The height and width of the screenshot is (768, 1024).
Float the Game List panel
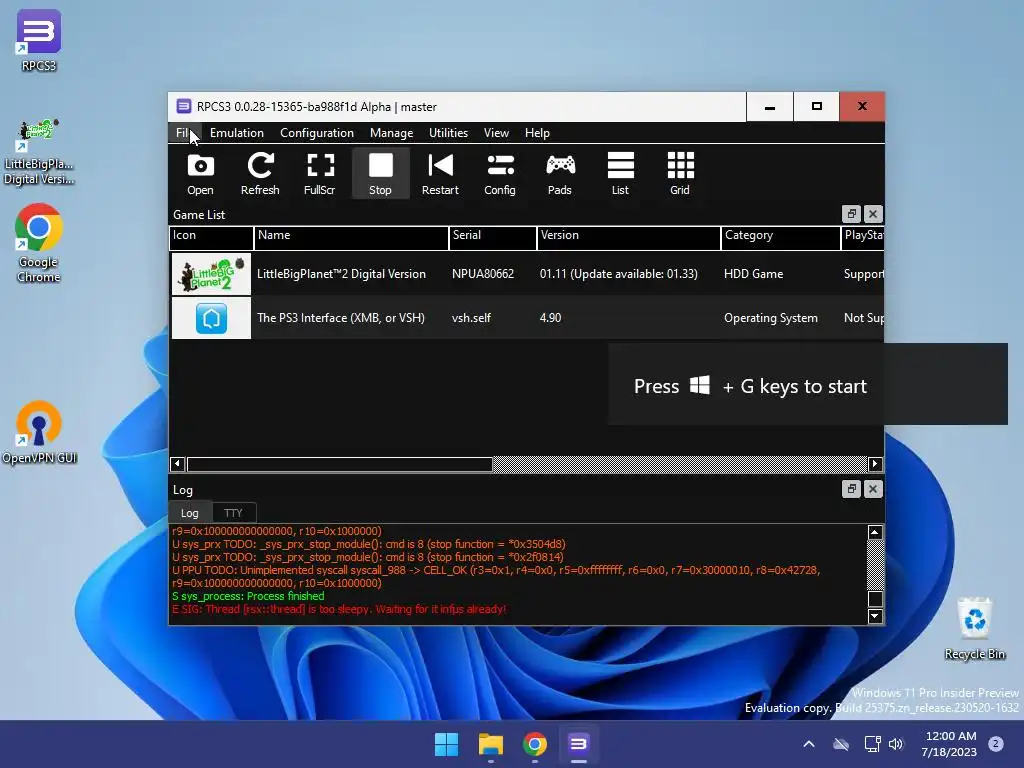851,214
